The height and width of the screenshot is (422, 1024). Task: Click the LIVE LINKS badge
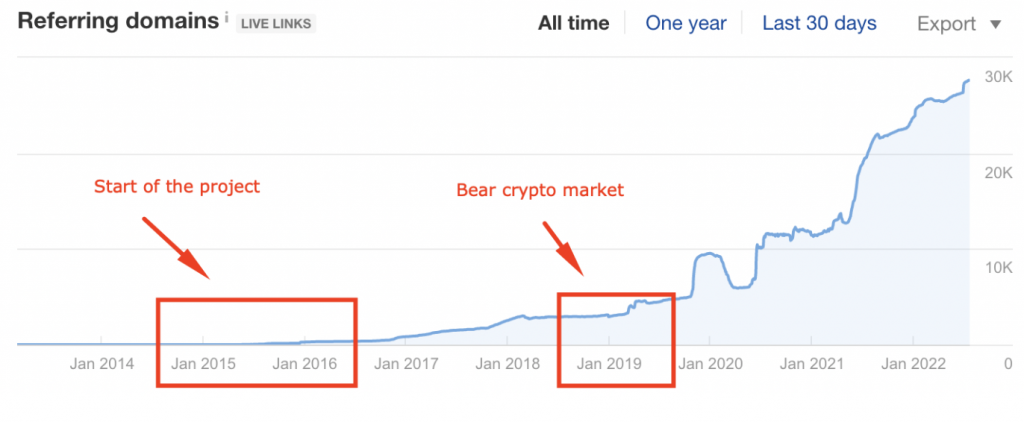[x=275, y=24]
